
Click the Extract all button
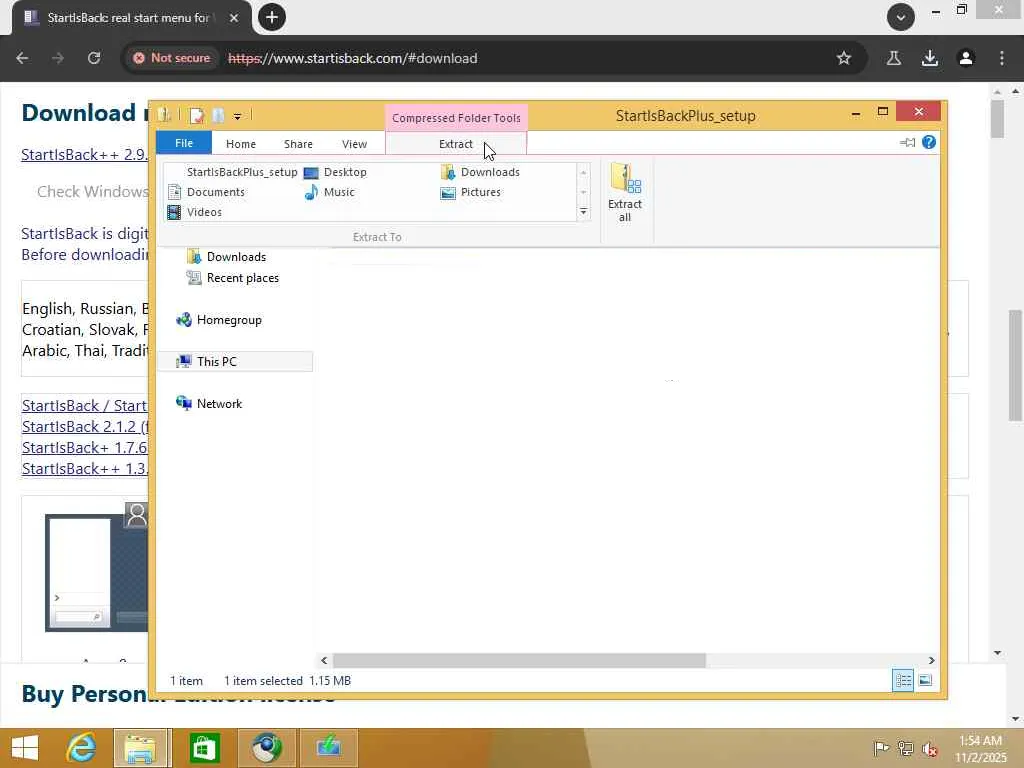click(x=625, y=193)
